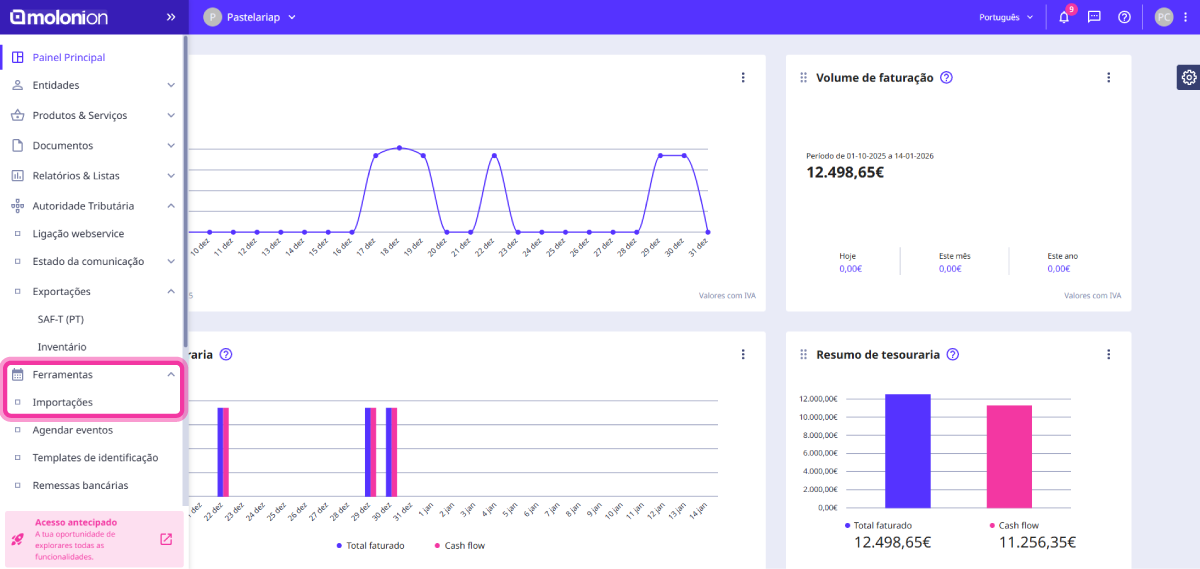Click the help question mark in header
The width and height of the screenshot is (1200, 569).
tap(1124, 17)
